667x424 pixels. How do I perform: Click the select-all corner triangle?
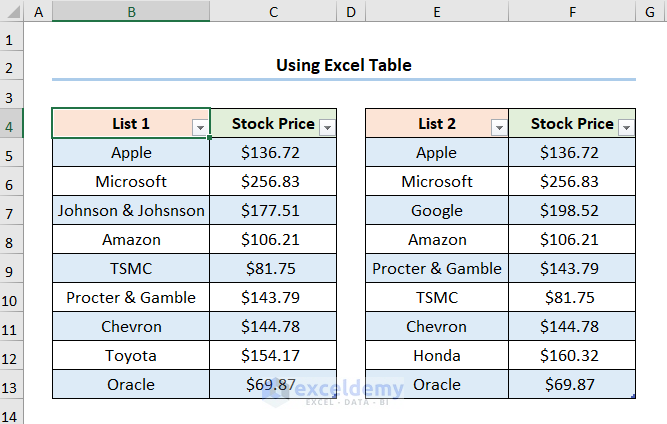(x=12, y=12)
